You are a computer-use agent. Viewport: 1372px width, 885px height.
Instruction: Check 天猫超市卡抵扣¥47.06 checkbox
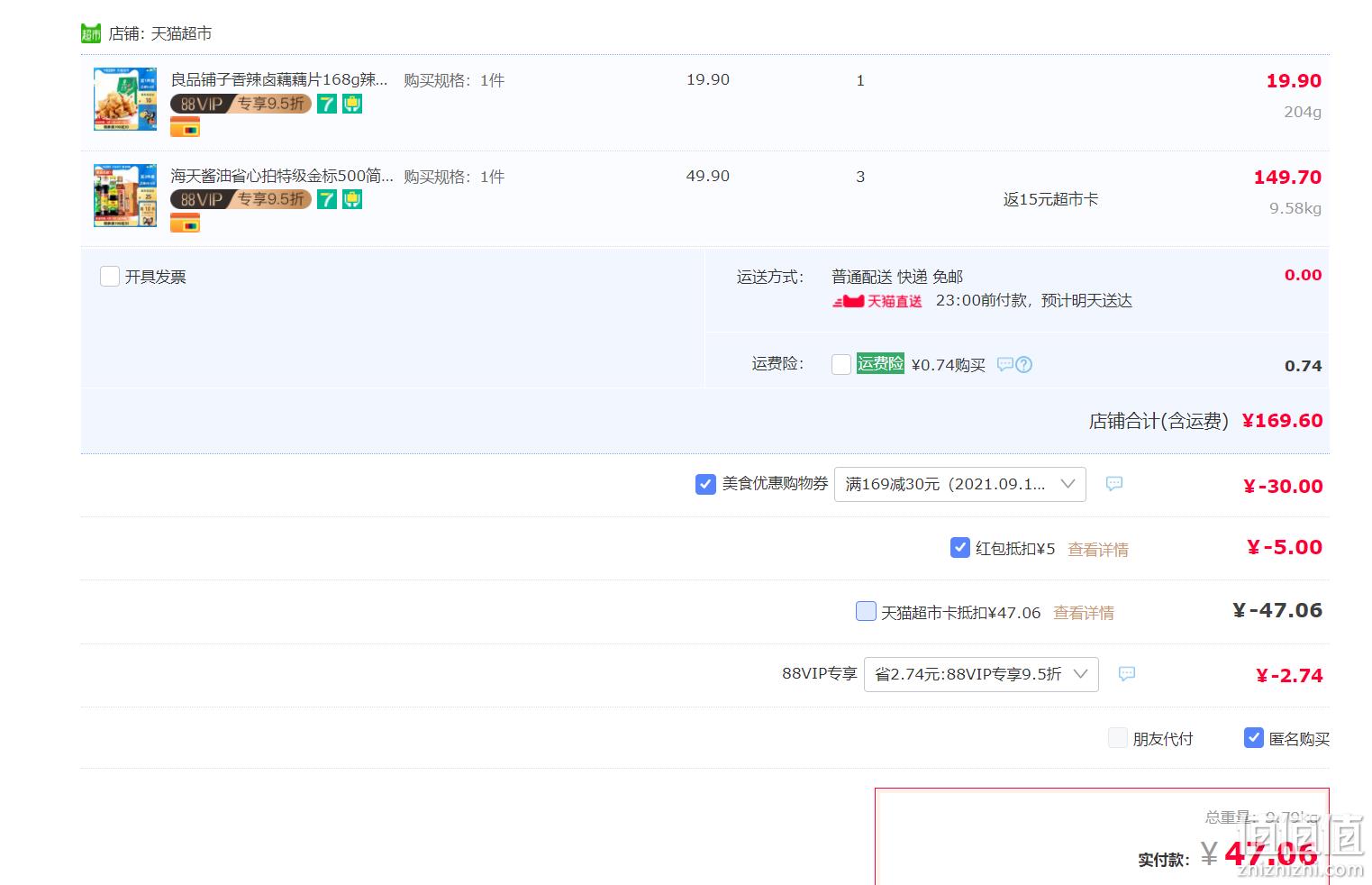(x=866, y=611)
